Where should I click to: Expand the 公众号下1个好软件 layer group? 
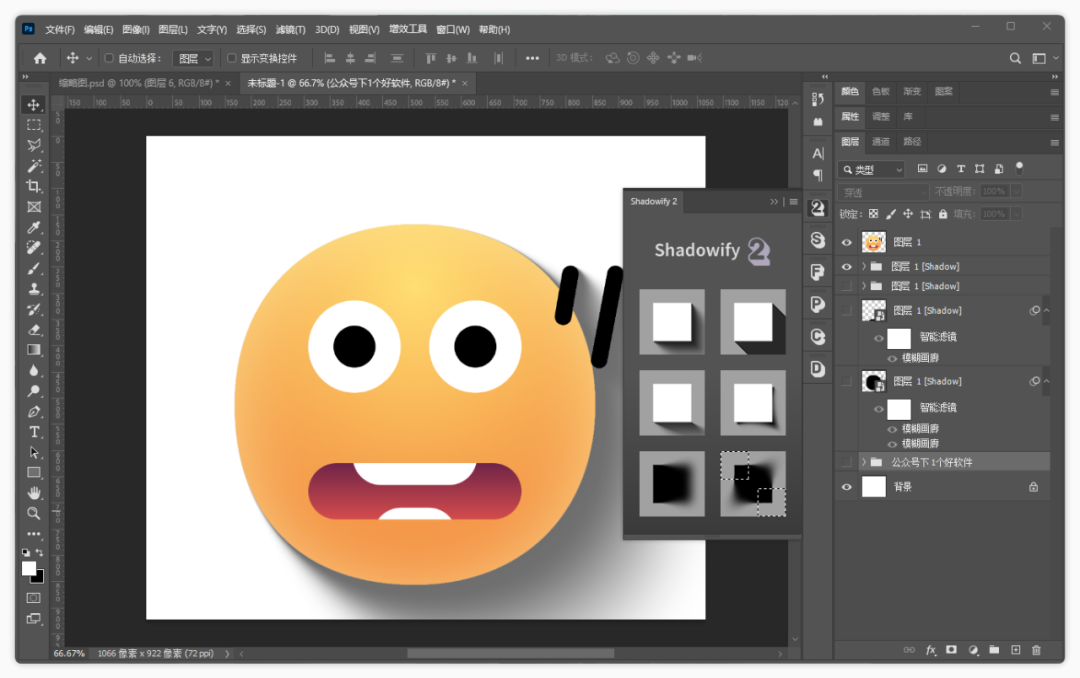point(863,462)
